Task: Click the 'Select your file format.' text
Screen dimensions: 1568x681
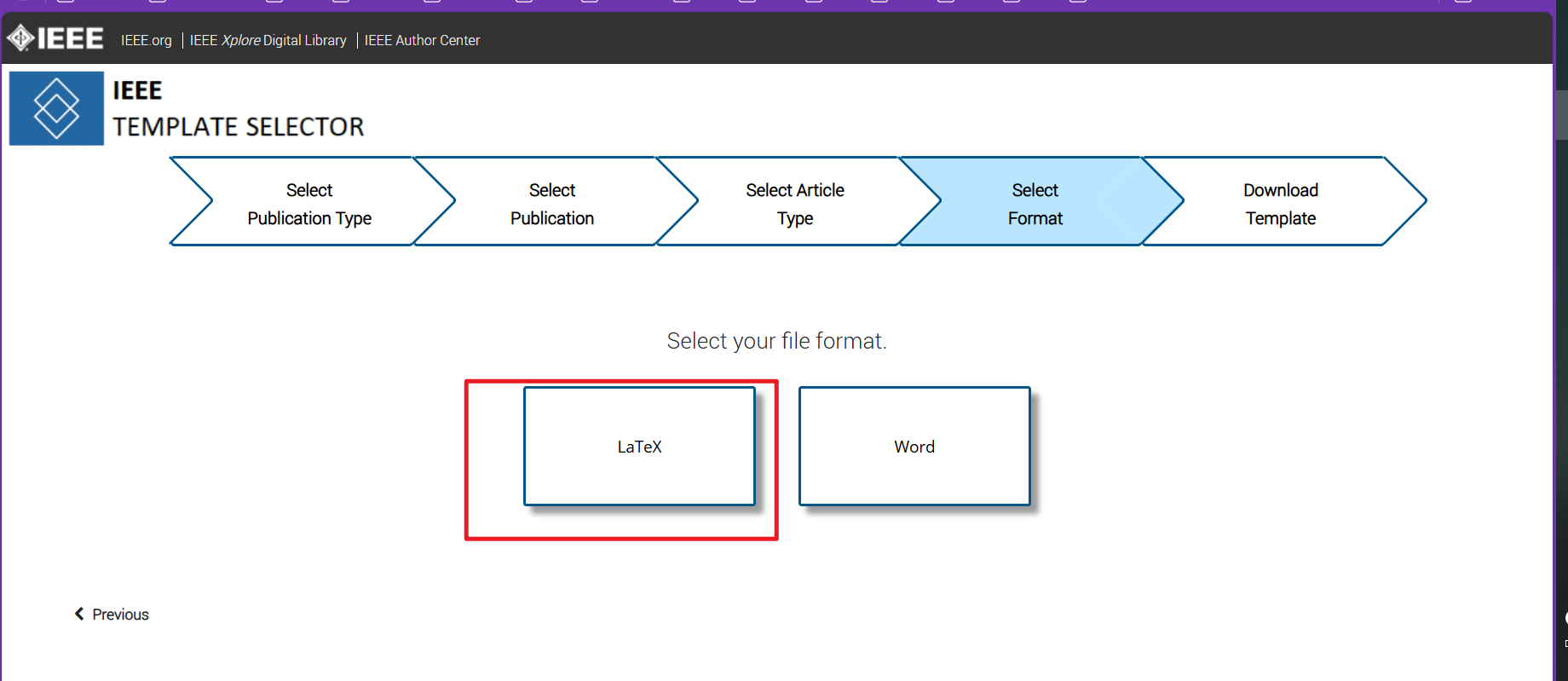Action: click(x=776, y=341)
